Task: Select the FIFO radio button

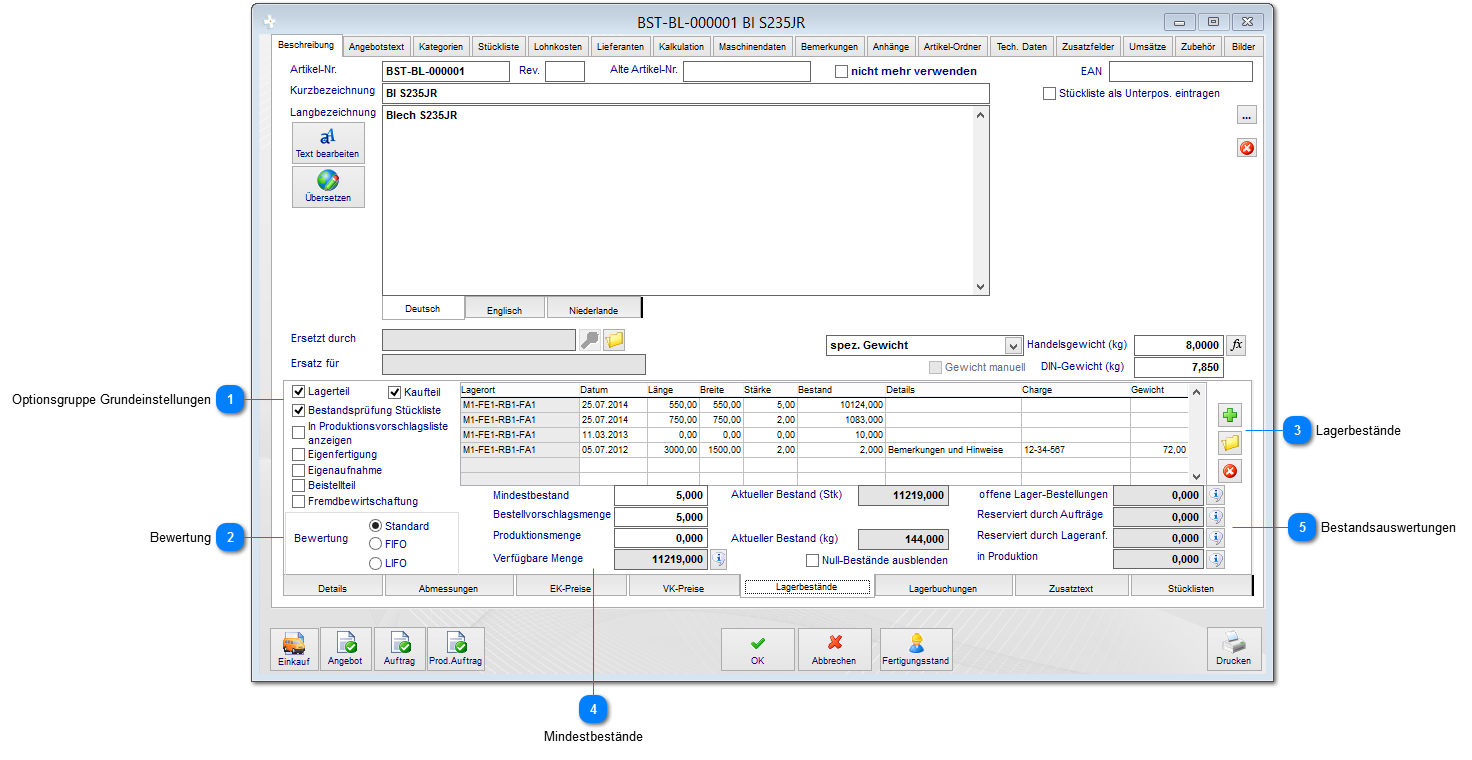Action: (x=376, y=544)
